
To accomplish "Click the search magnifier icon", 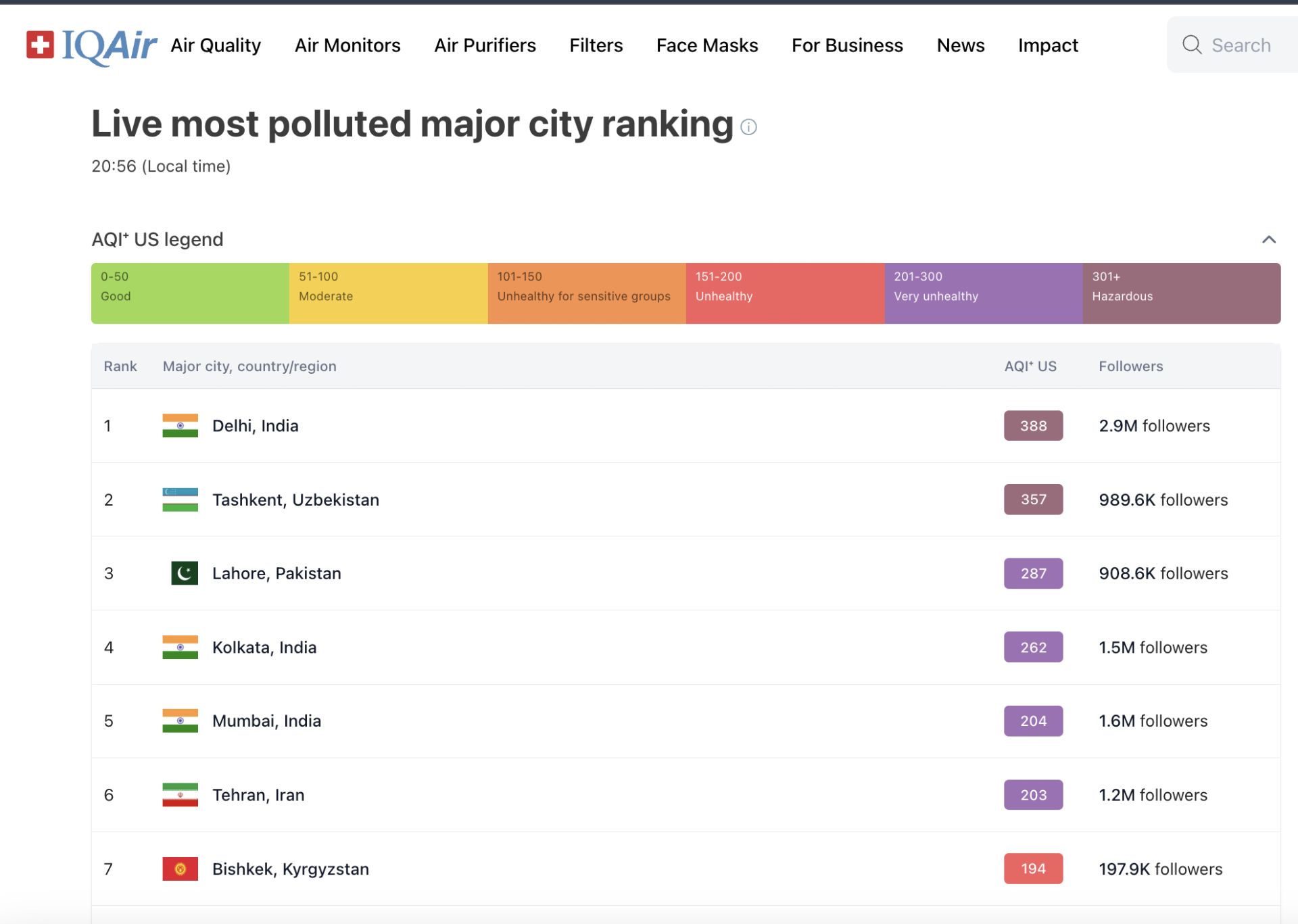I will click(x=1191, y=45).
